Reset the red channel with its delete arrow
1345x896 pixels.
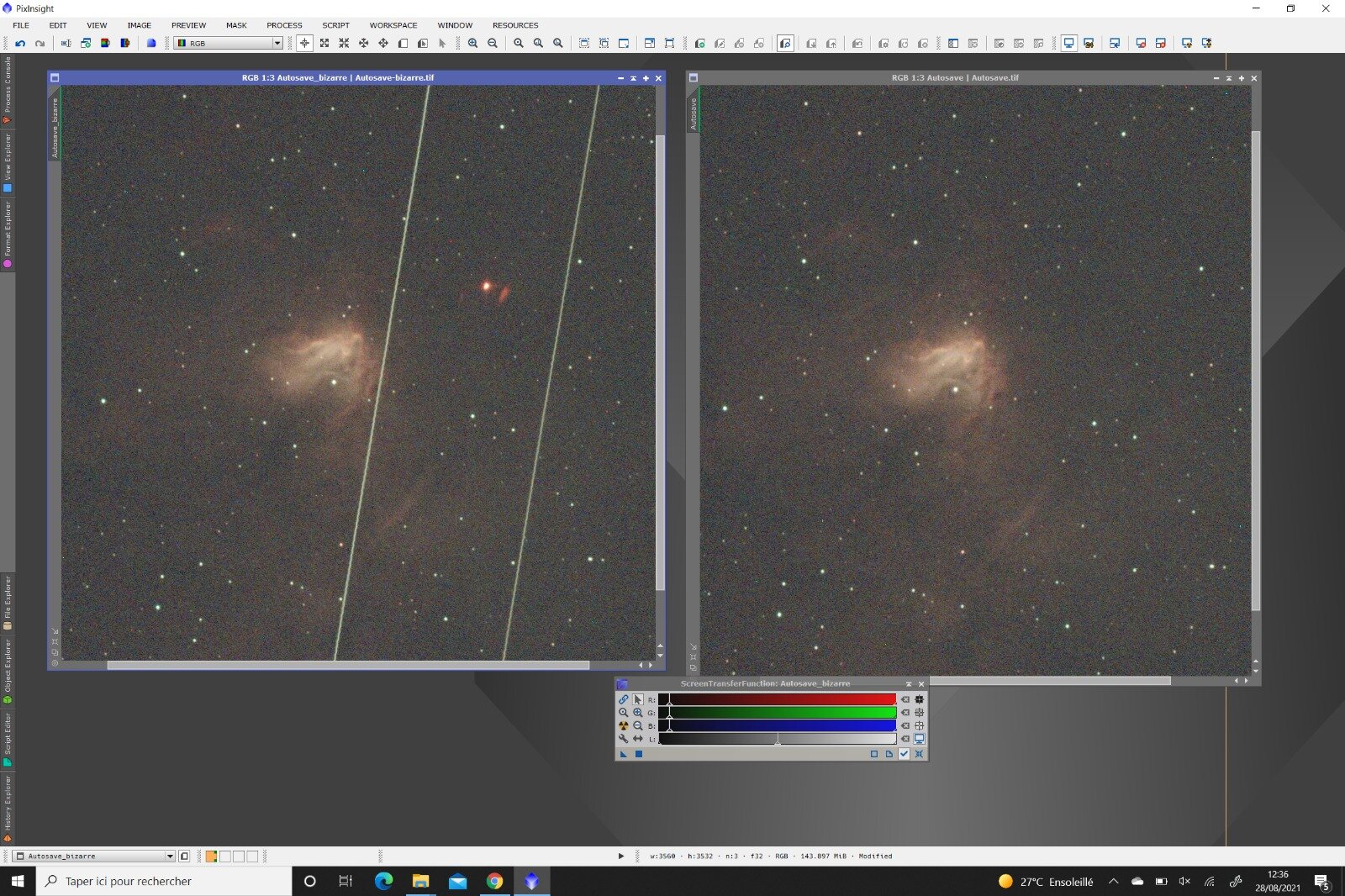905,699
